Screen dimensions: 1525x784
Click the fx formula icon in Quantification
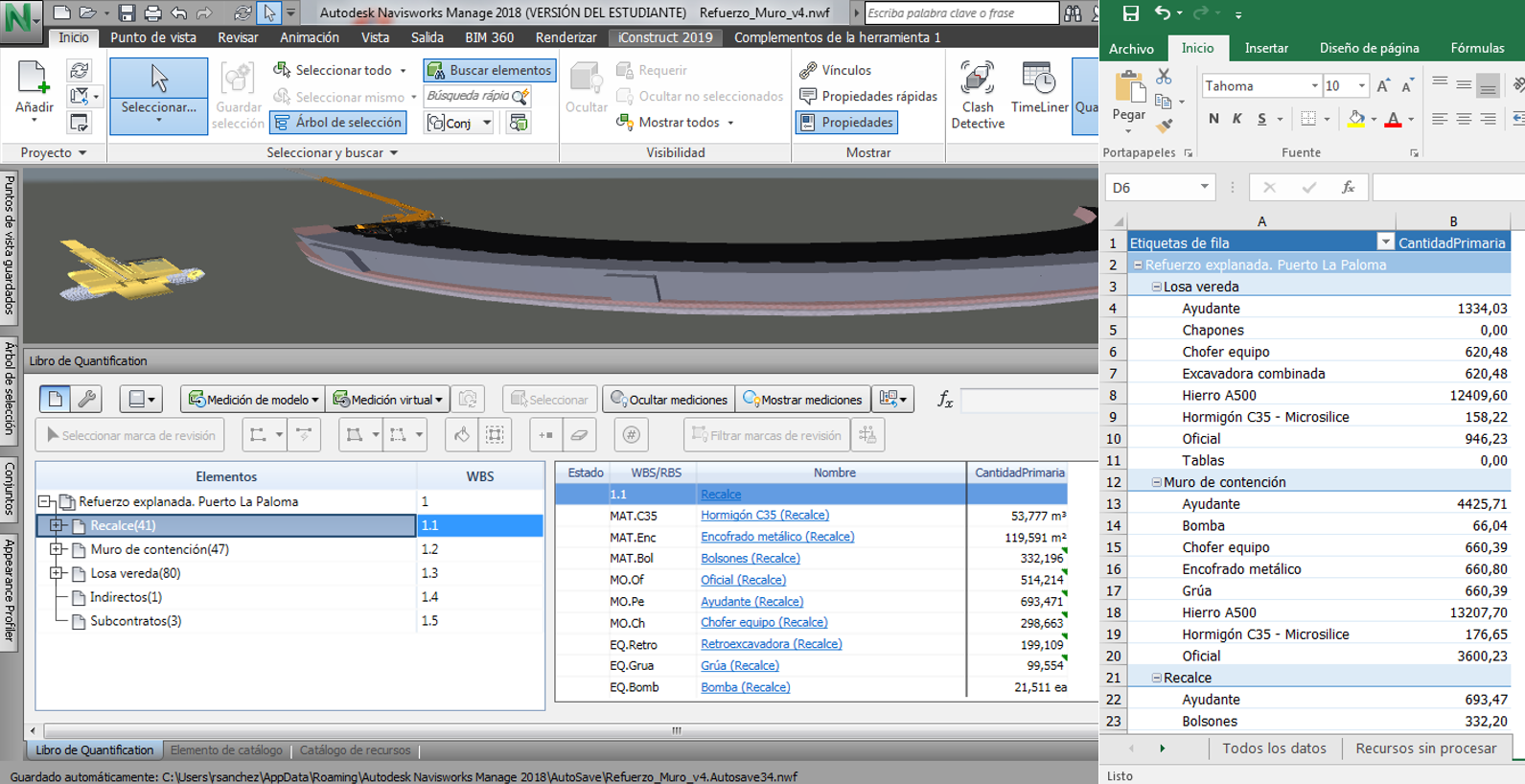tap(945, 400)
